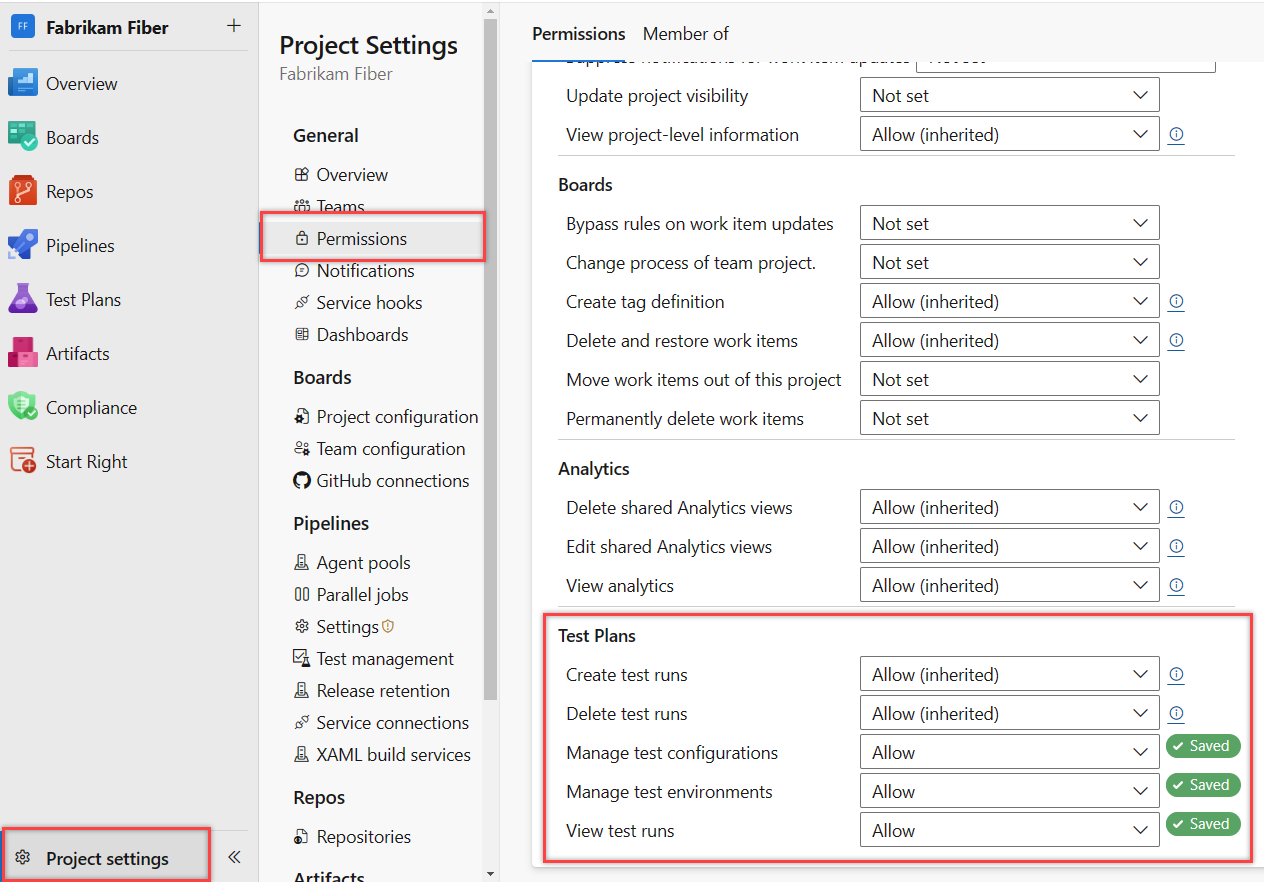Click the Test Plans section heading

[x=597, y=636]
